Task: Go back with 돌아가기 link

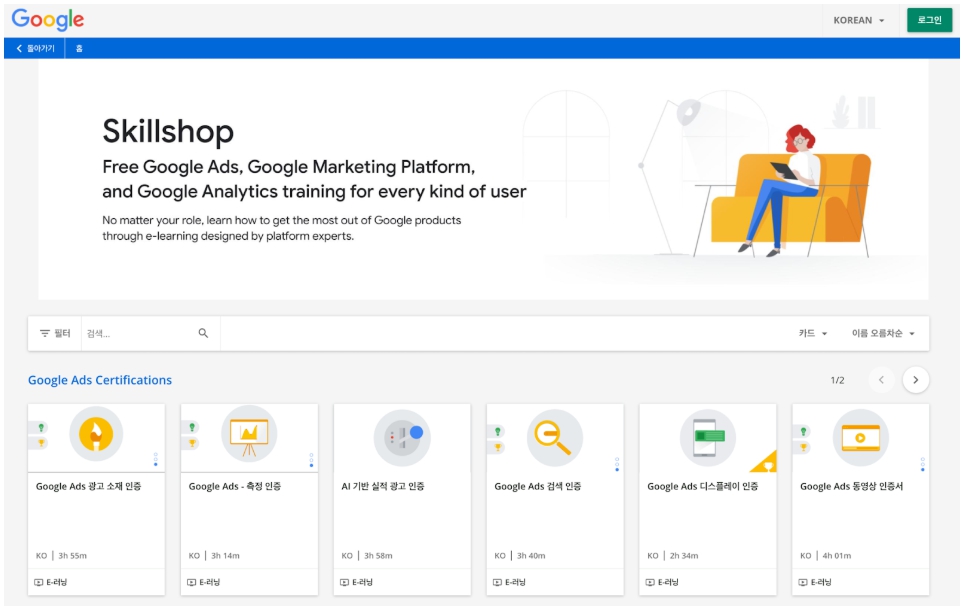Action: 35,48
